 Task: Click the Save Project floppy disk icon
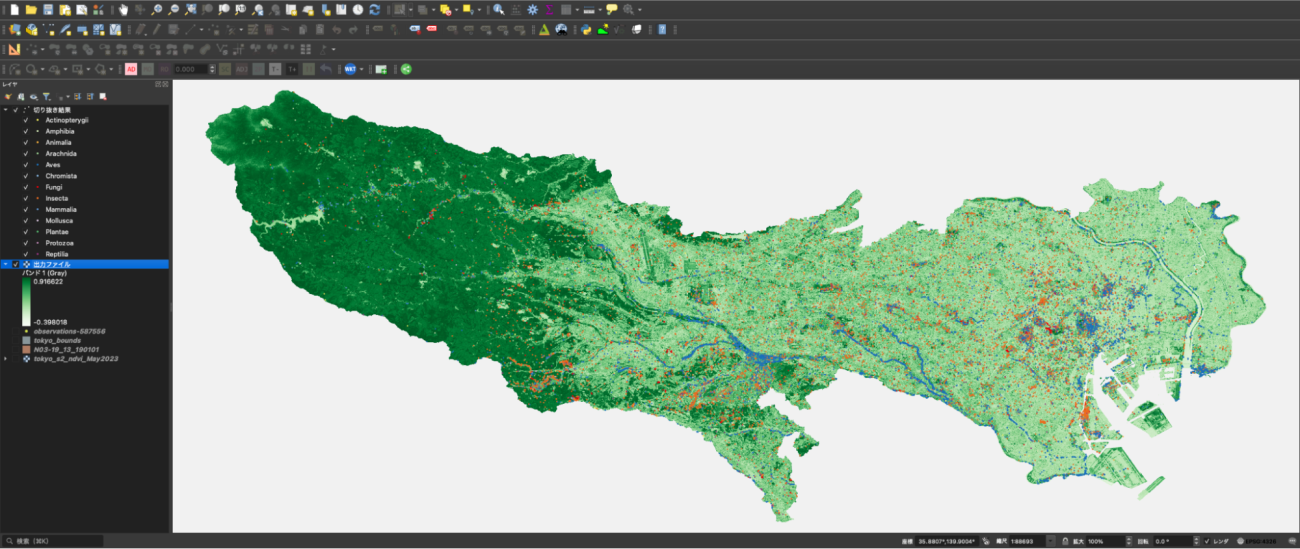pos(48,9)
